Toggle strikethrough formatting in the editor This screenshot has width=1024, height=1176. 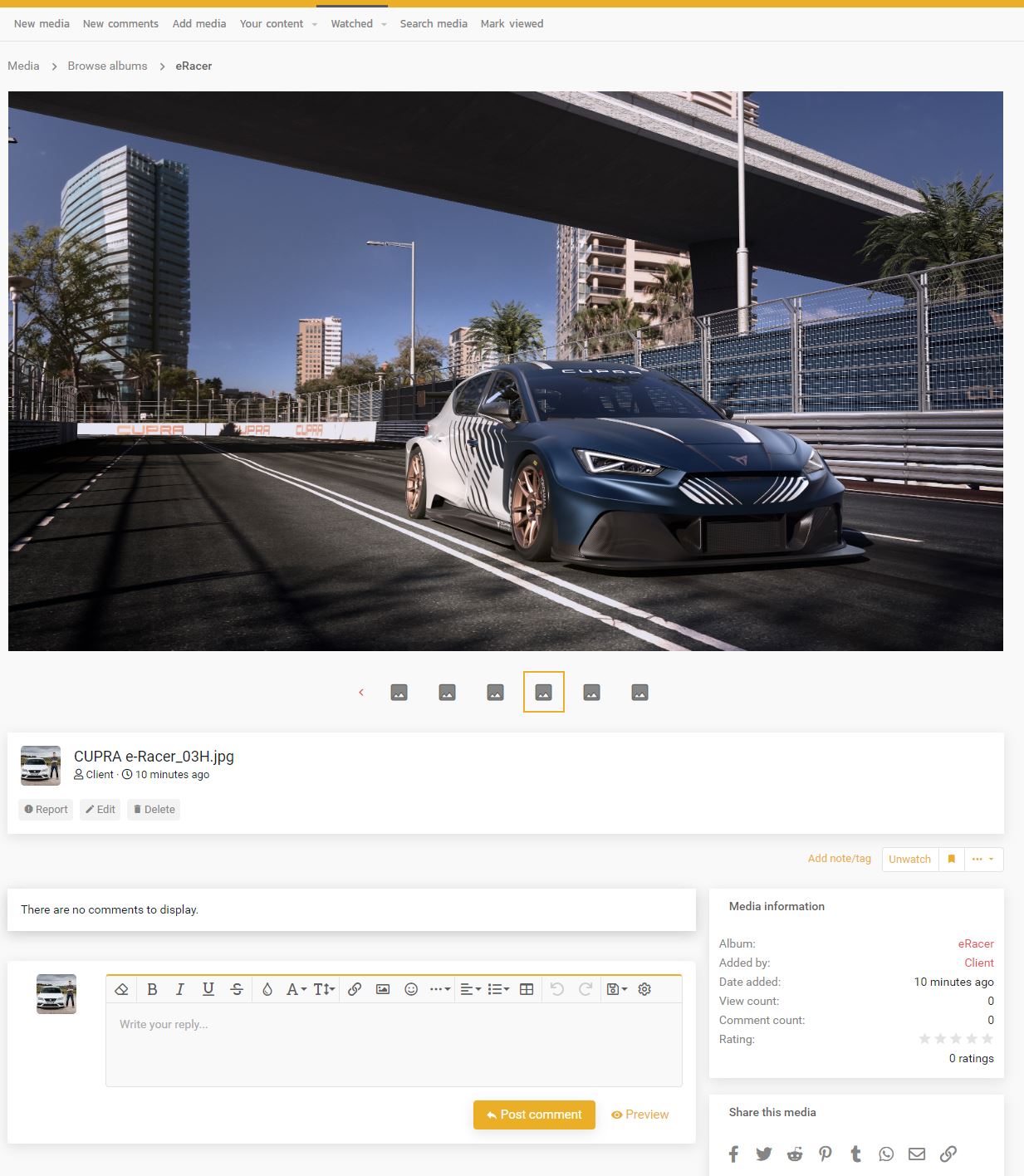[x=237, y=989]
